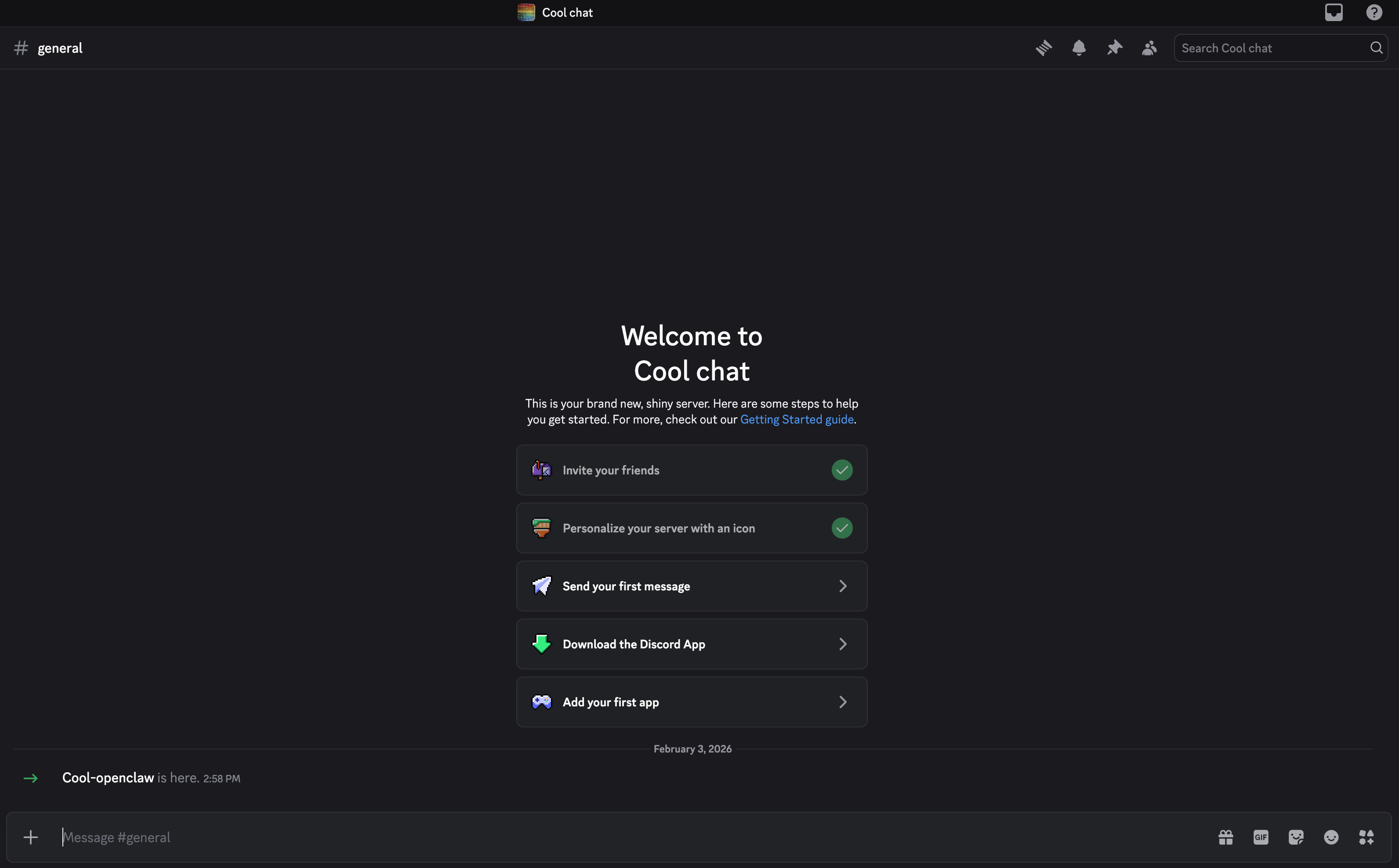
Task: Click the completed Invite your friends card
Action: tap(691, 470)
